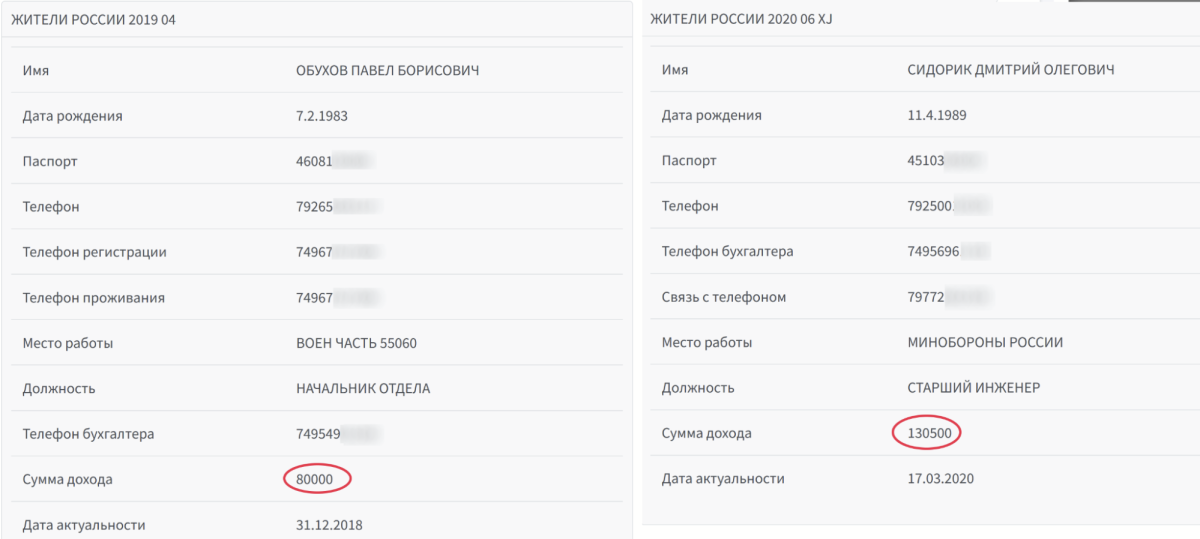This screenshot has height=539, width=1200.
Task: Click the Телефон проживания field label
Action: pyautogui.click(x=94, y=298)
